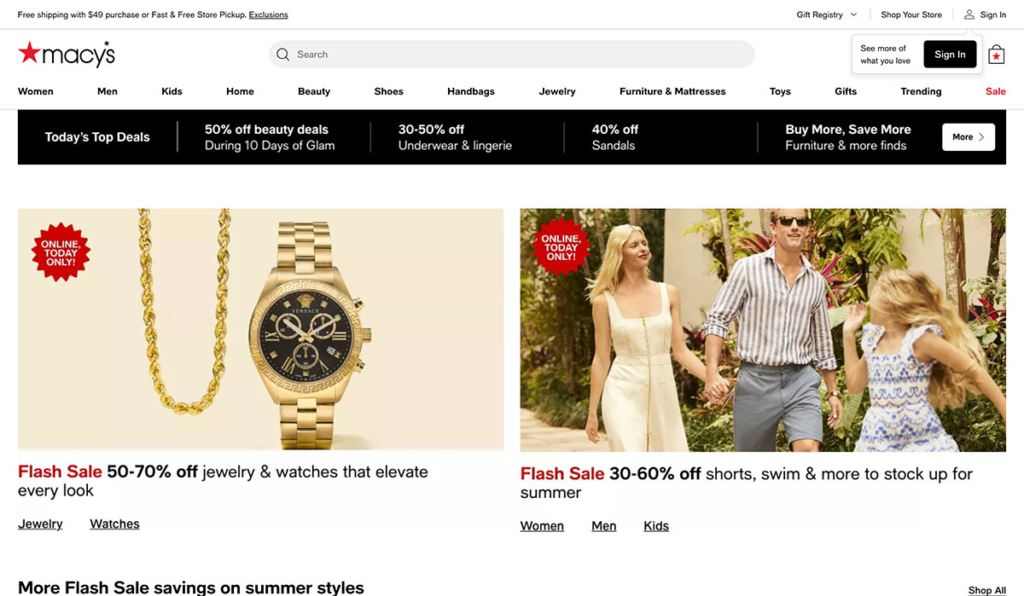Image resolution: width=1024 pixels, height=596 pixels.
Task: Click the Shop All link
Action: [987, 590]
